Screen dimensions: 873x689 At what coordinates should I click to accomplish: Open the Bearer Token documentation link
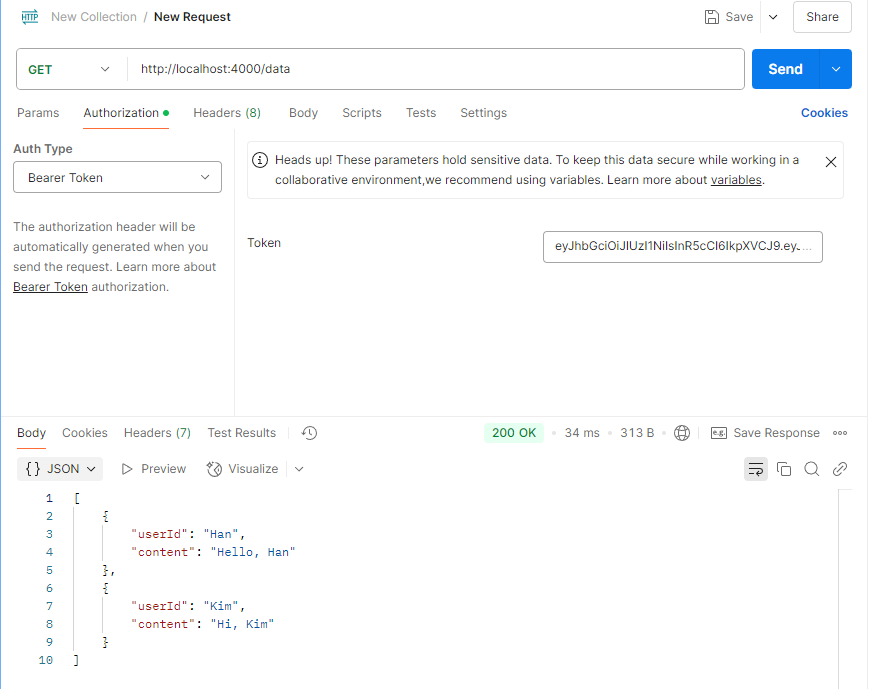[50, 287]
